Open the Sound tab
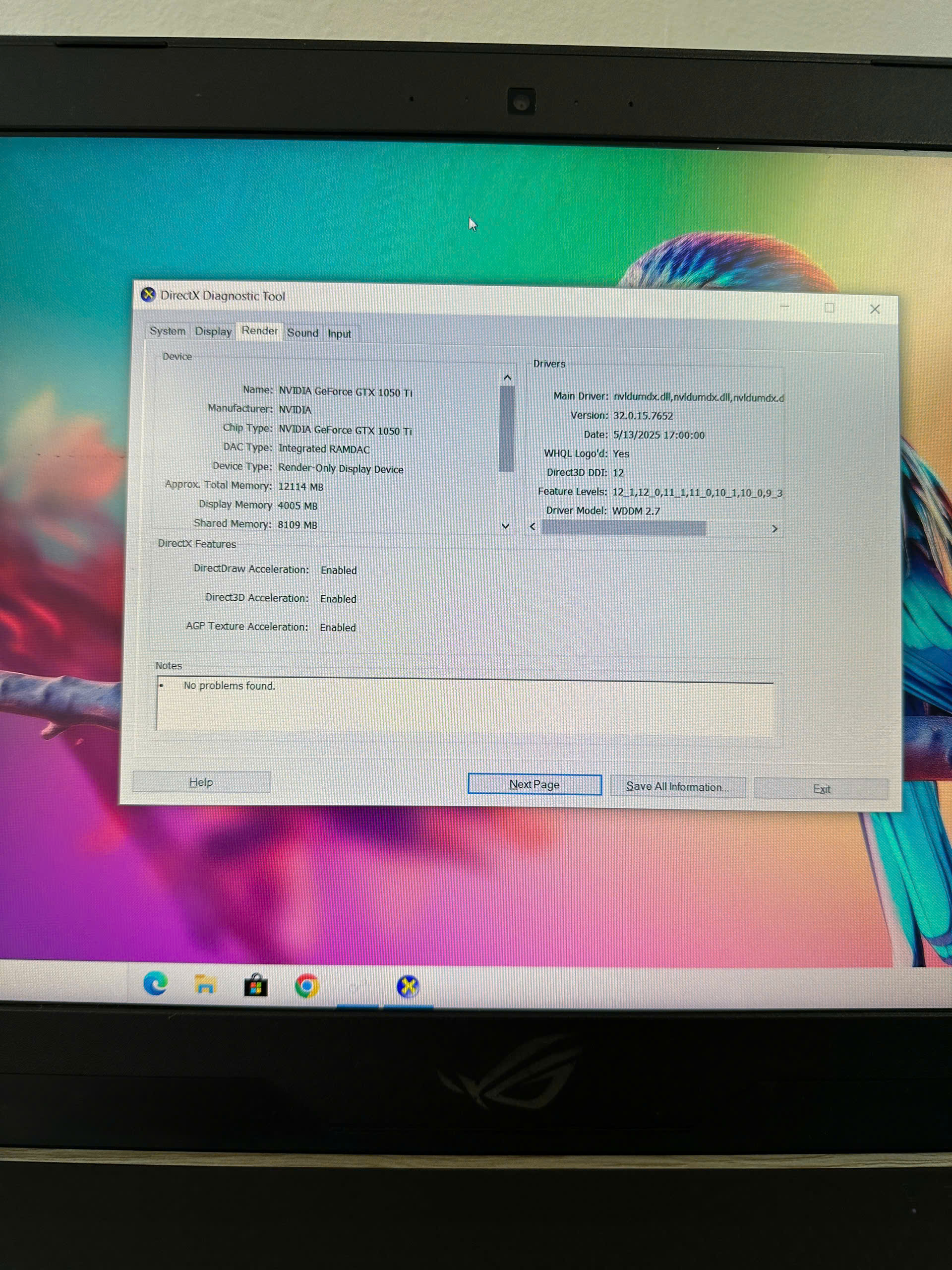The image size is (952, 1270). [302, 333]
